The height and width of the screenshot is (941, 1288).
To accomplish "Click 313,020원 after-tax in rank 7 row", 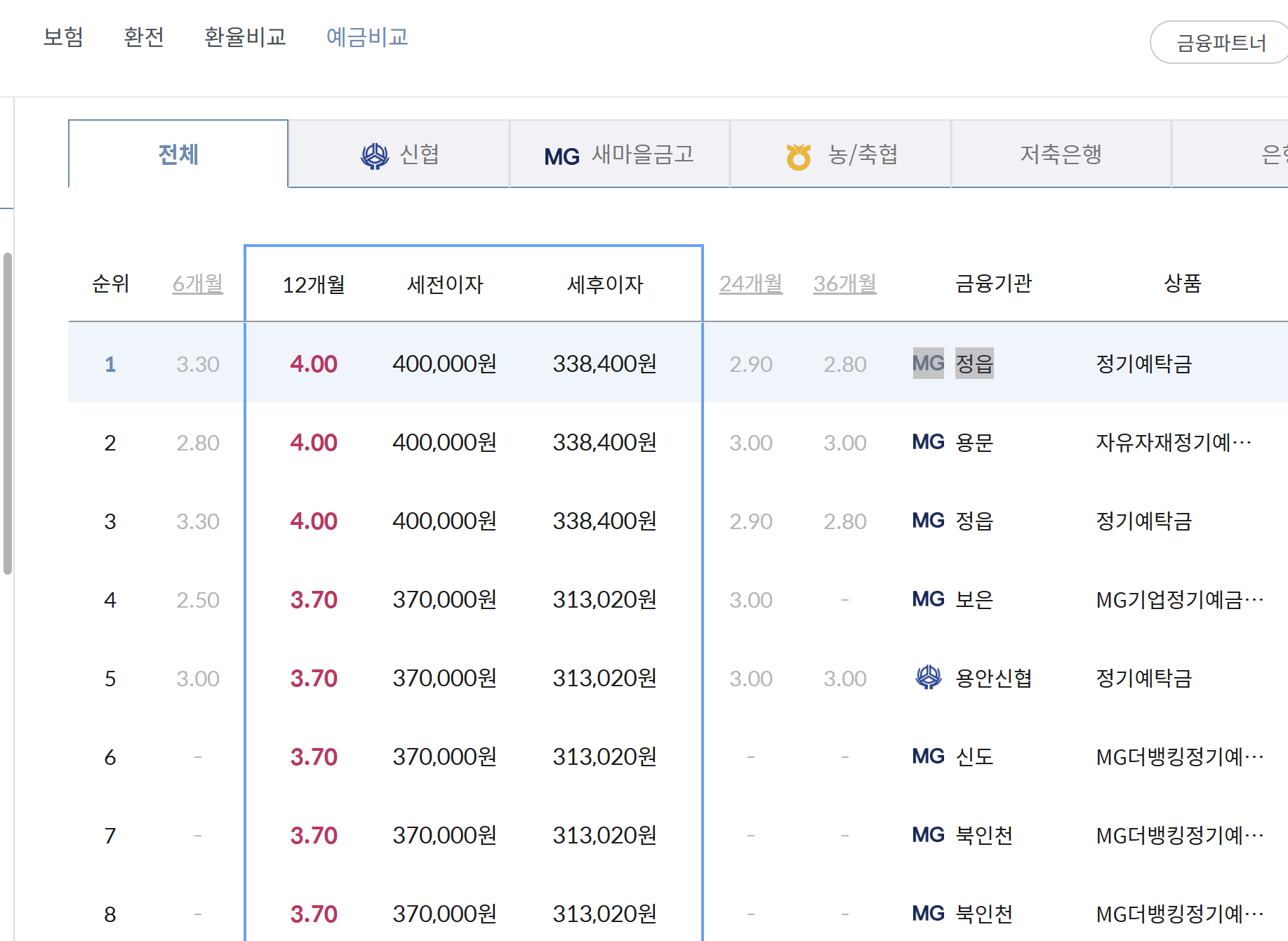I will click(x=604, y=835).
